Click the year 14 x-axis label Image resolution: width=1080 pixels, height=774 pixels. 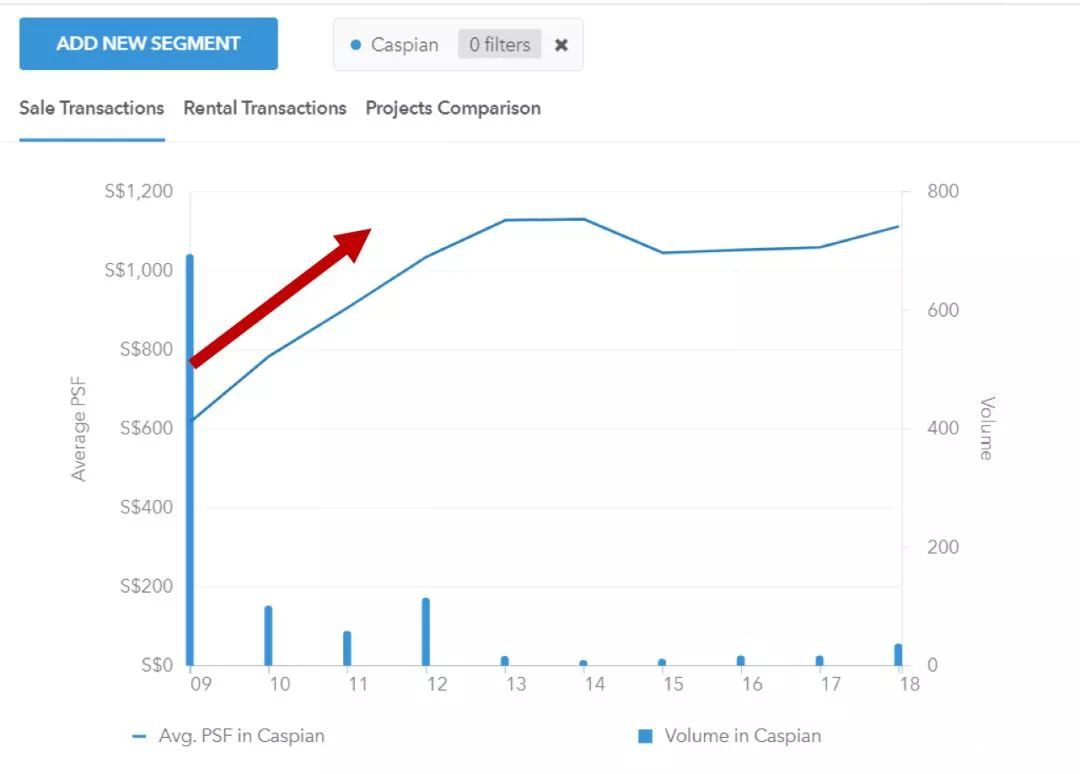tap(594, 684)
